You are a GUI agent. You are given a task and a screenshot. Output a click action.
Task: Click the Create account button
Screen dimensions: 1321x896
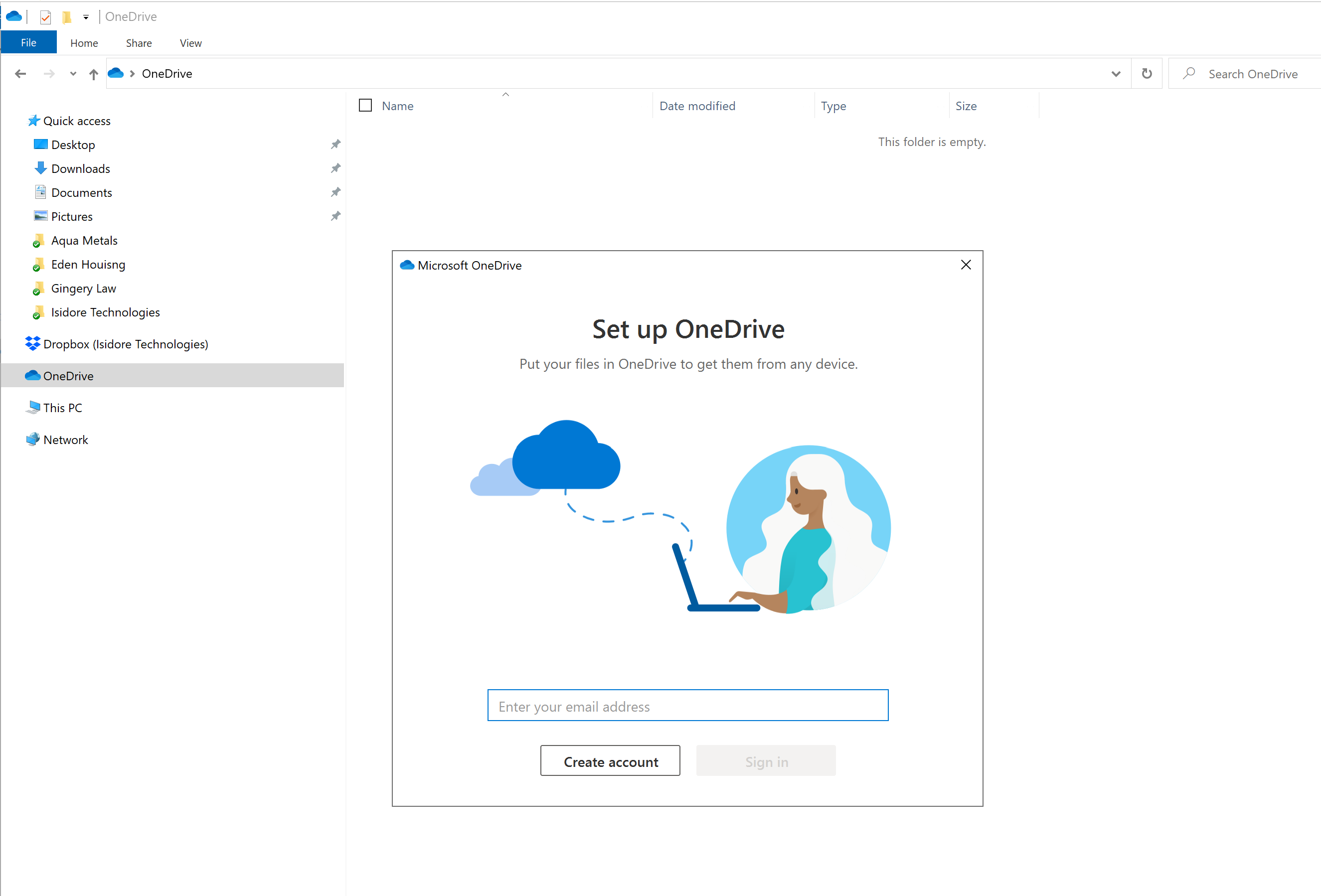pyautogui.click(x=610, y=761)
